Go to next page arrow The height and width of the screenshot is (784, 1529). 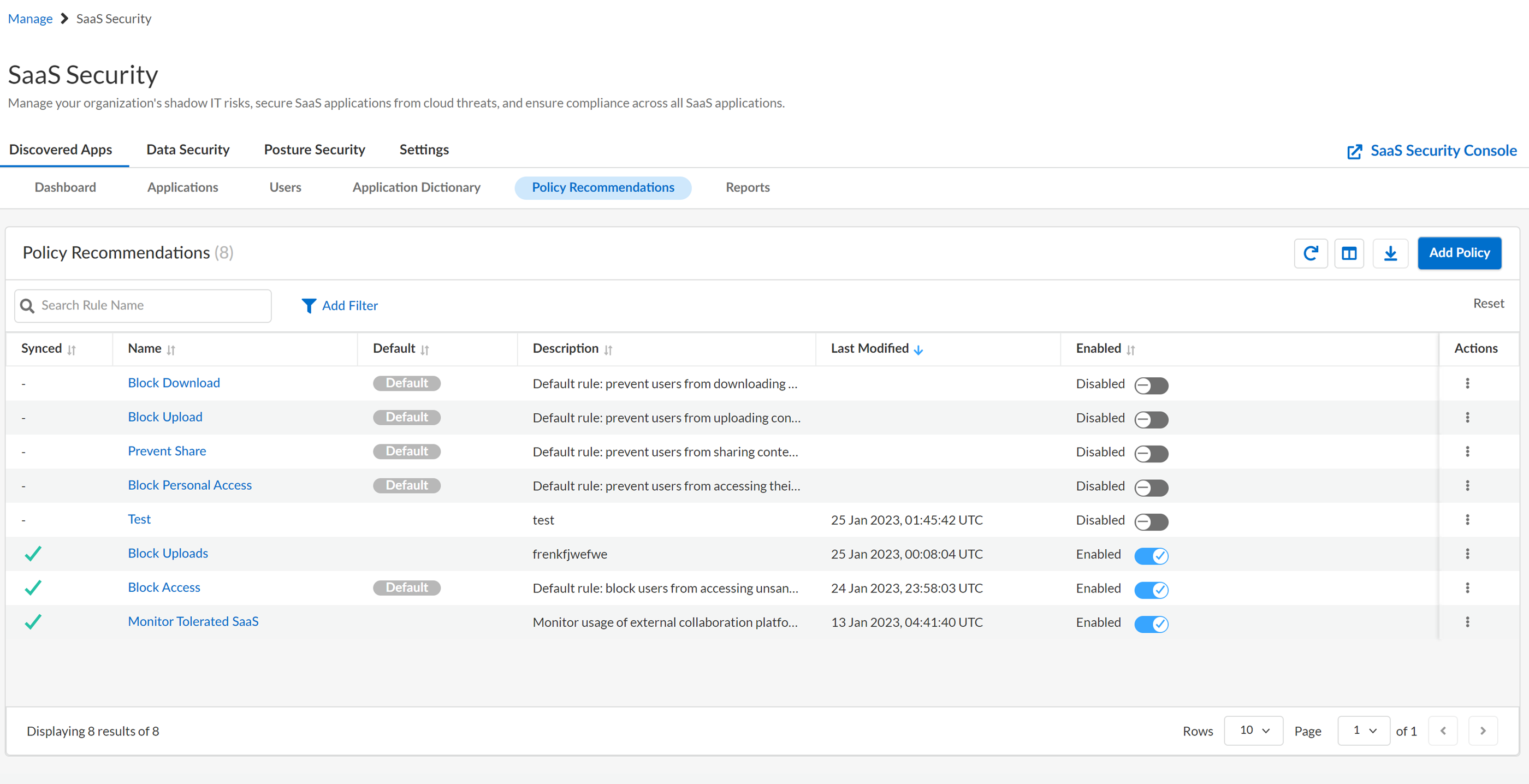click(x=1483, y=730)
